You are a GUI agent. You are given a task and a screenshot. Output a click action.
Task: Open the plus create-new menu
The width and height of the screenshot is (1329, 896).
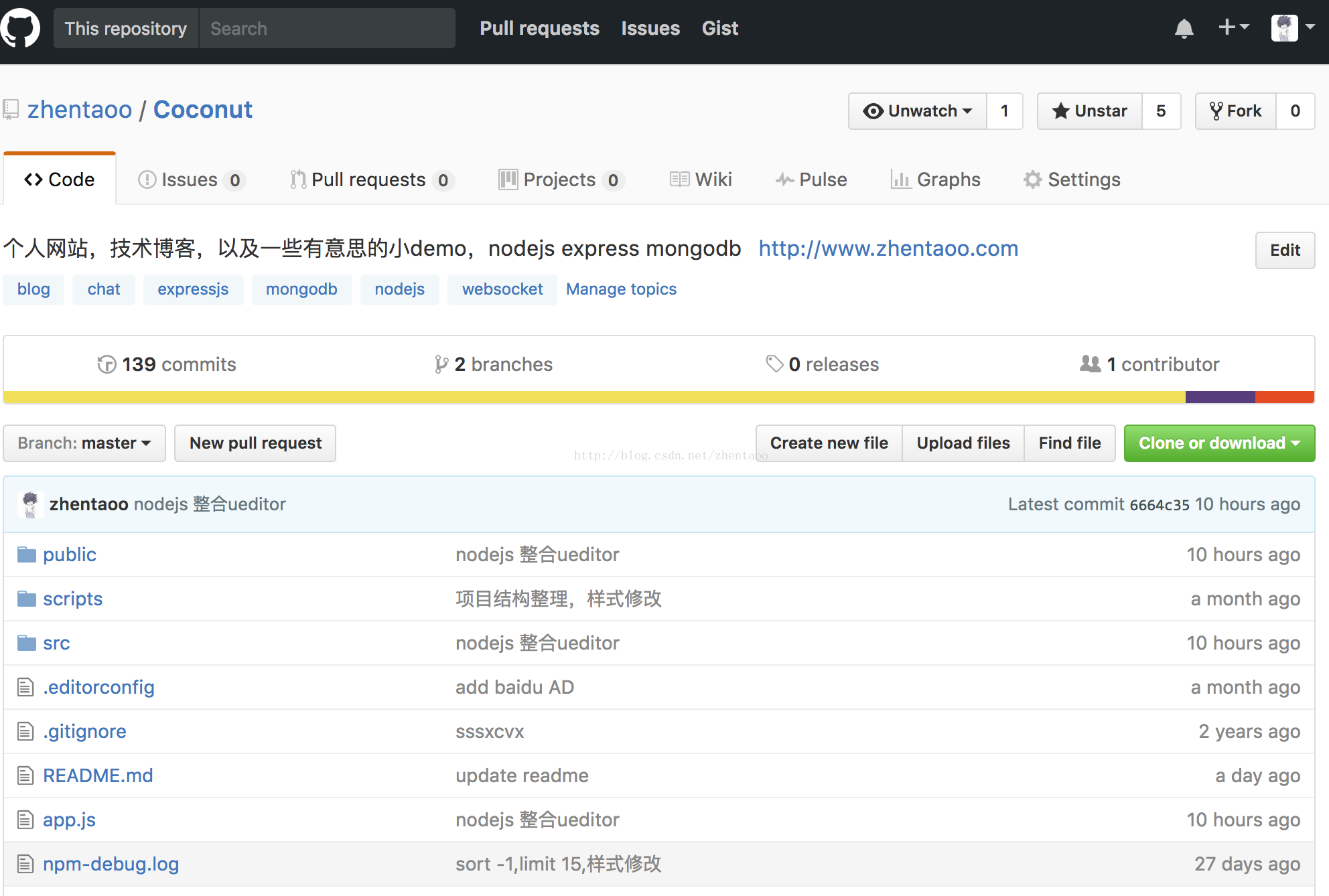coord(1233,27)
